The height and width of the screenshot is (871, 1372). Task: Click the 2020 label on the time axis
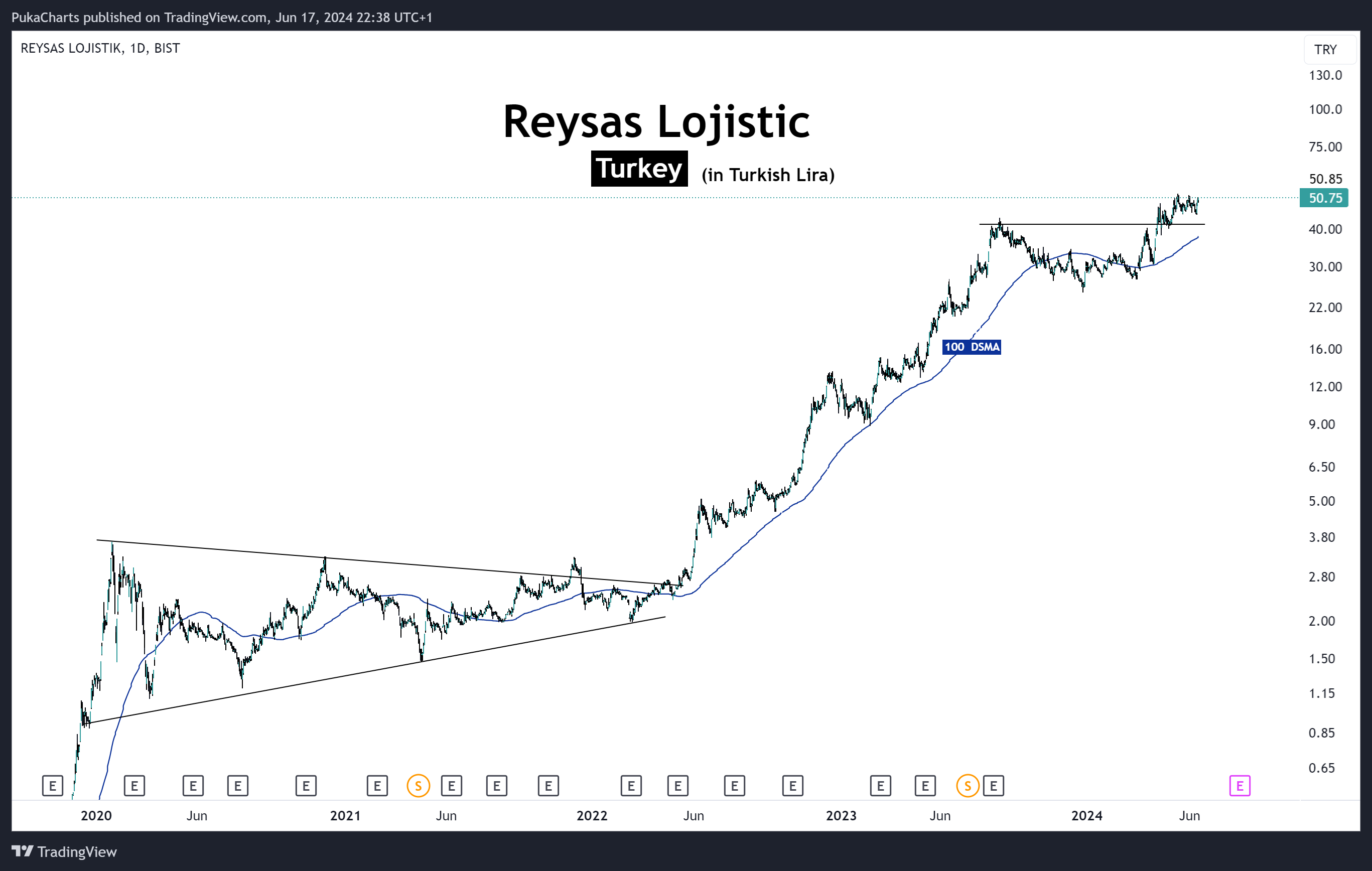(x=96, y=816)
